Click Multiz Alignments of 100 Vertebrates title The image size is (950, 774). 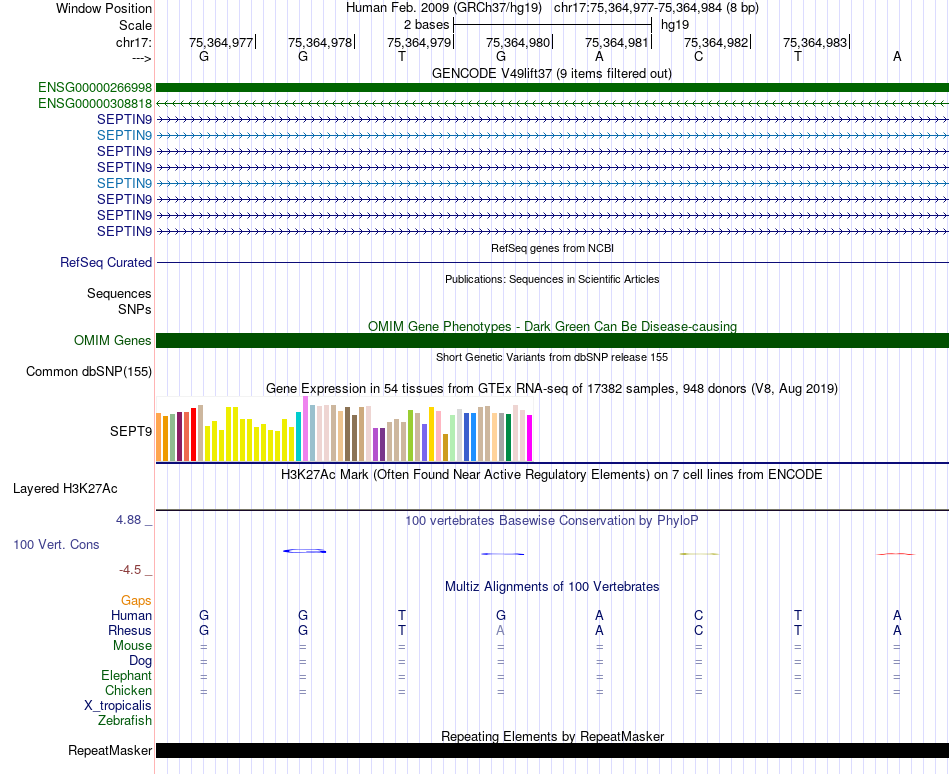552,586
